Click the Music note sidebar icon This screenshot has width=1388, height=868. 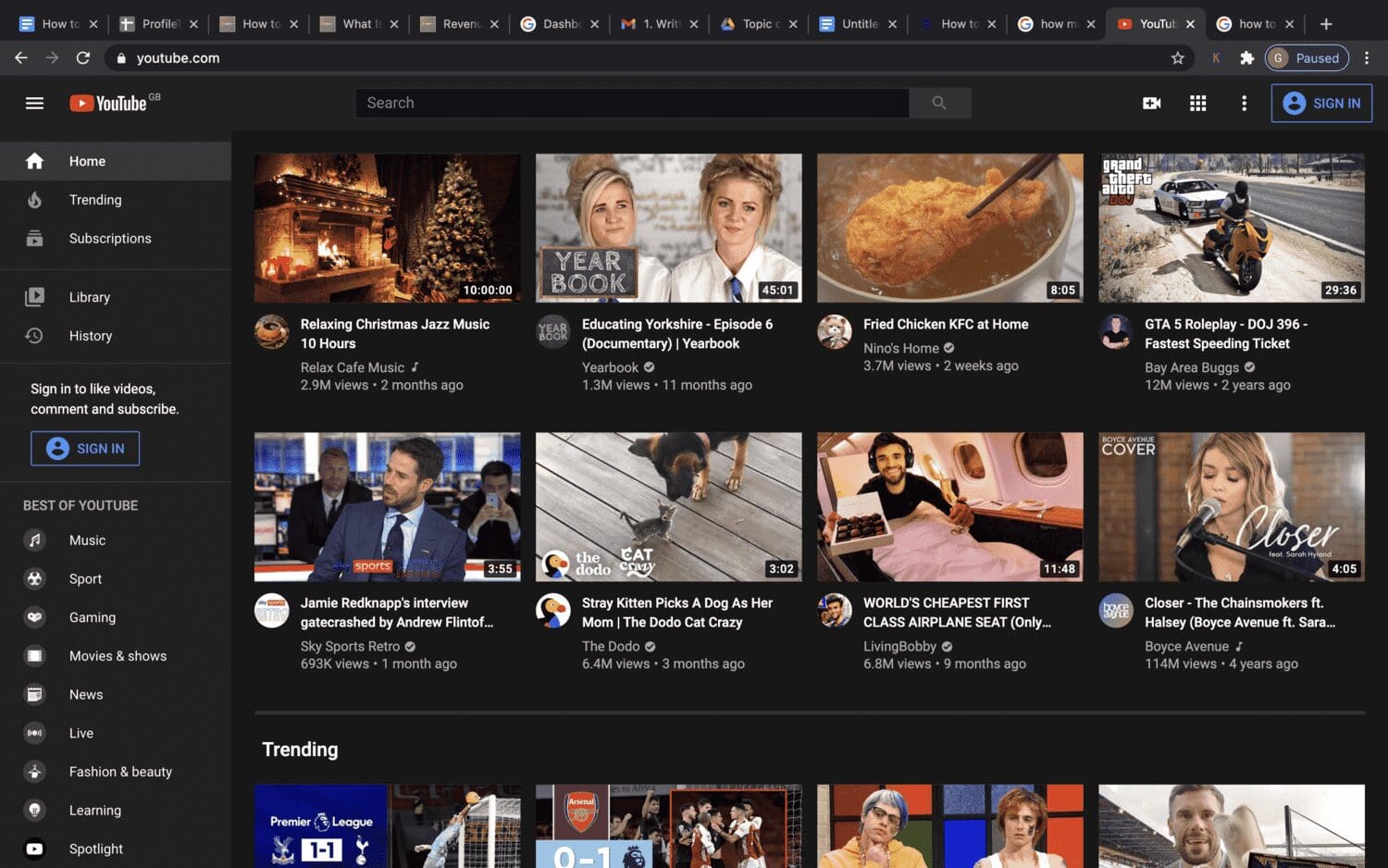tap(34, 540)
